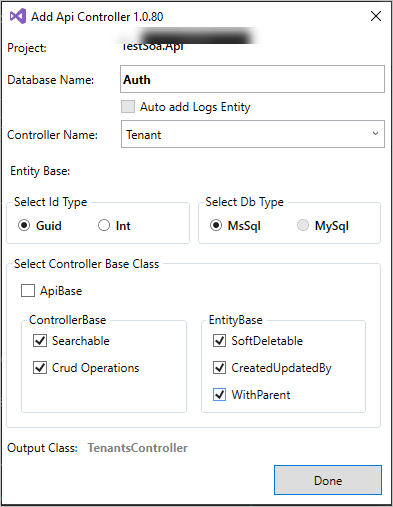Click into the Database Name field

(252, 79)
